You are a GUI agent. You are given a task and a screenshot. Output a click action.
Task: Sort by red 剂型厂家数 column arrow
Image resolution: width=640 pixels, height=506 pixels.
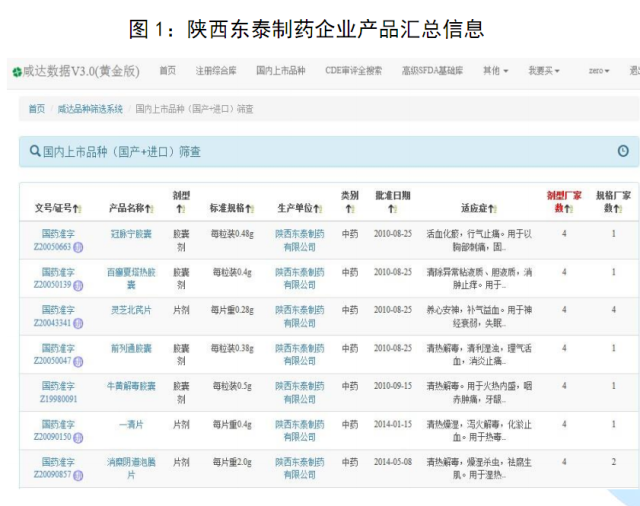tap(569, 209)
